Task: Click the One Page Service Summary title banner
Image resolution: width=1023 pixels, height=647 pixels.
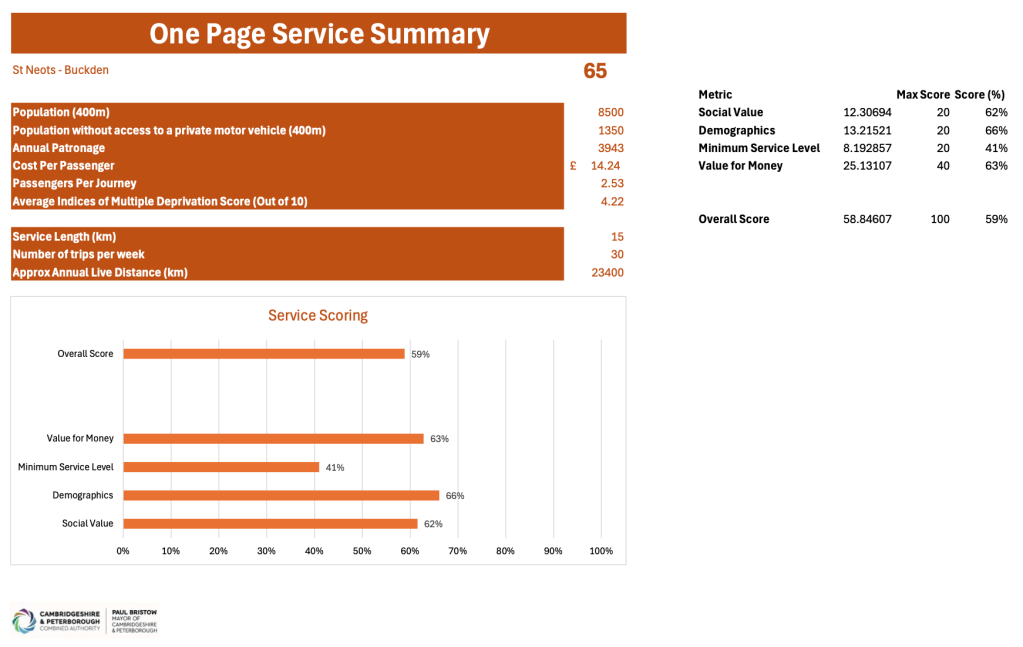Action: [319, 34]
